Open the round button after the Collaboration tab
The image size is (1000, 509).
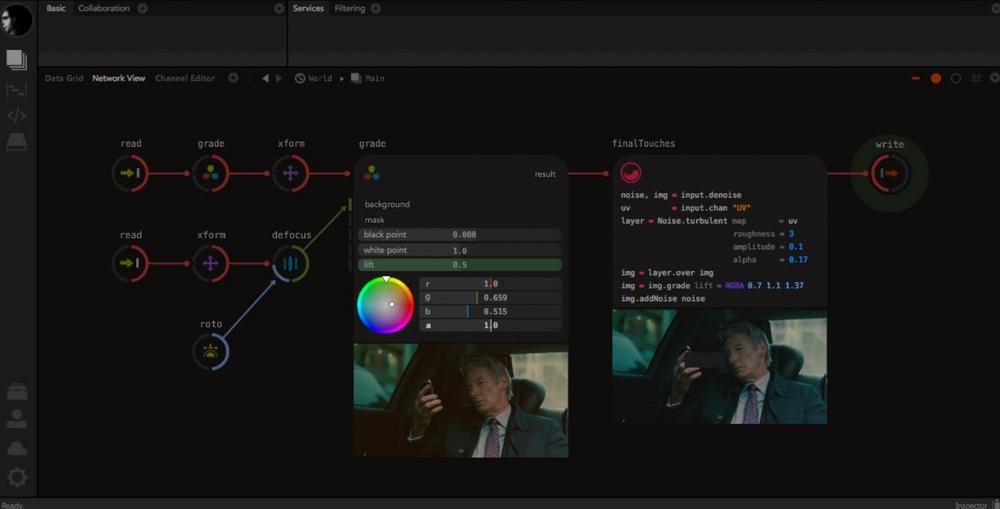(x=143, y=8)
